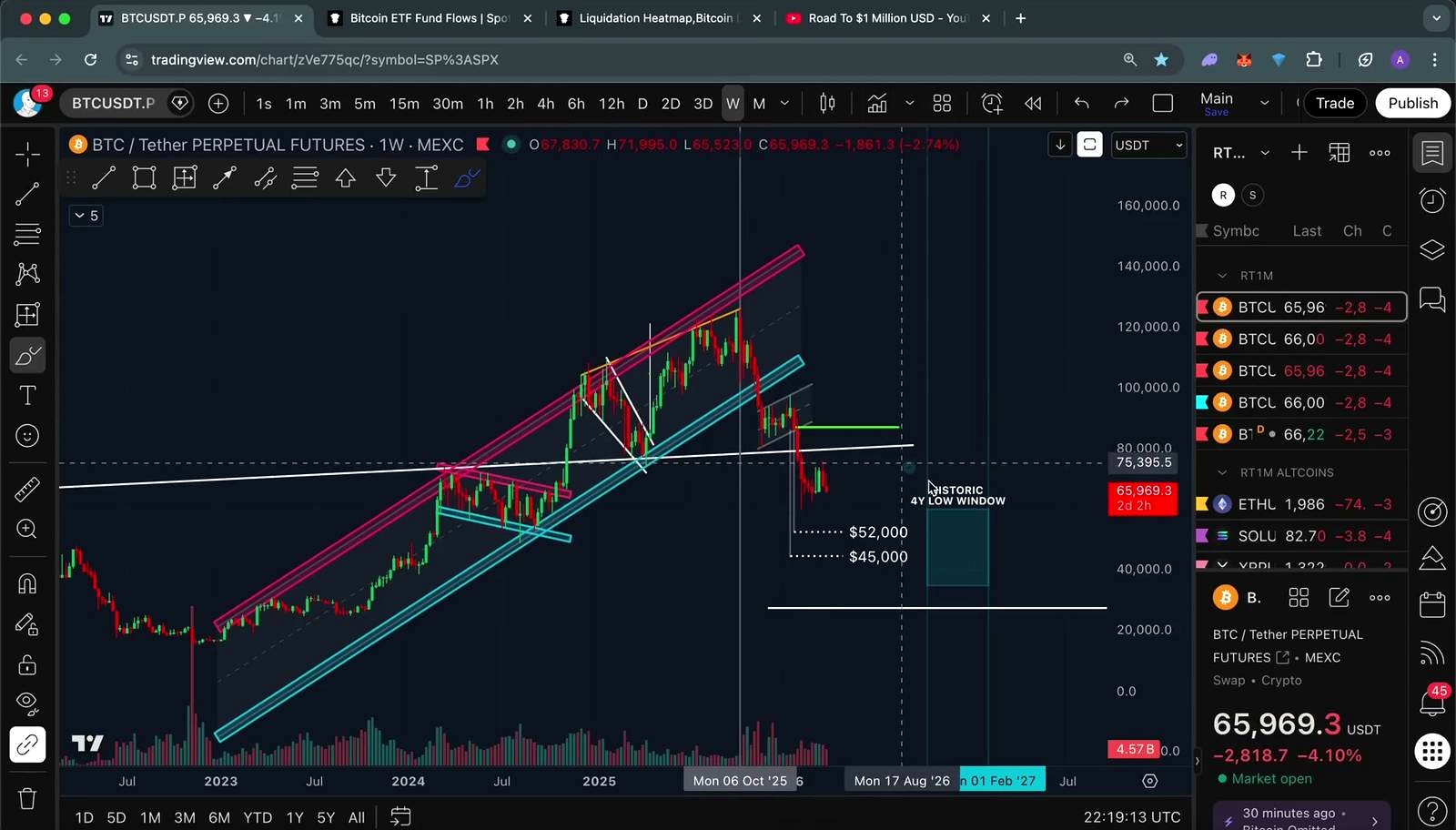This screenshot has width=1456, height=830.
Task: Open the calendar panel in right sidebar
Action: coord(1432,604)
